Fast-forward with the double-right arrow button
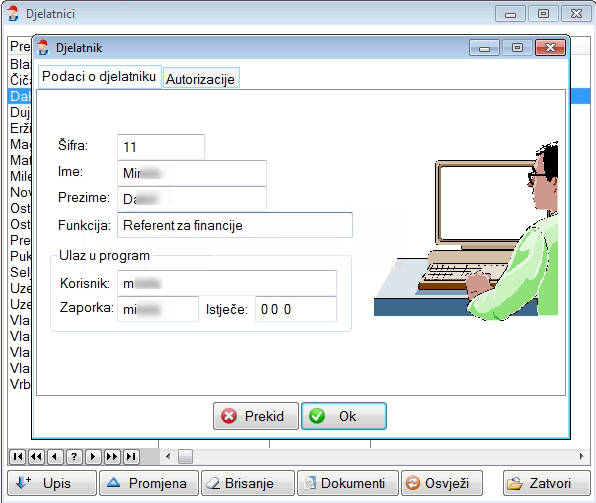Viewport: 596px width, 503px height. tap(112, 456)
